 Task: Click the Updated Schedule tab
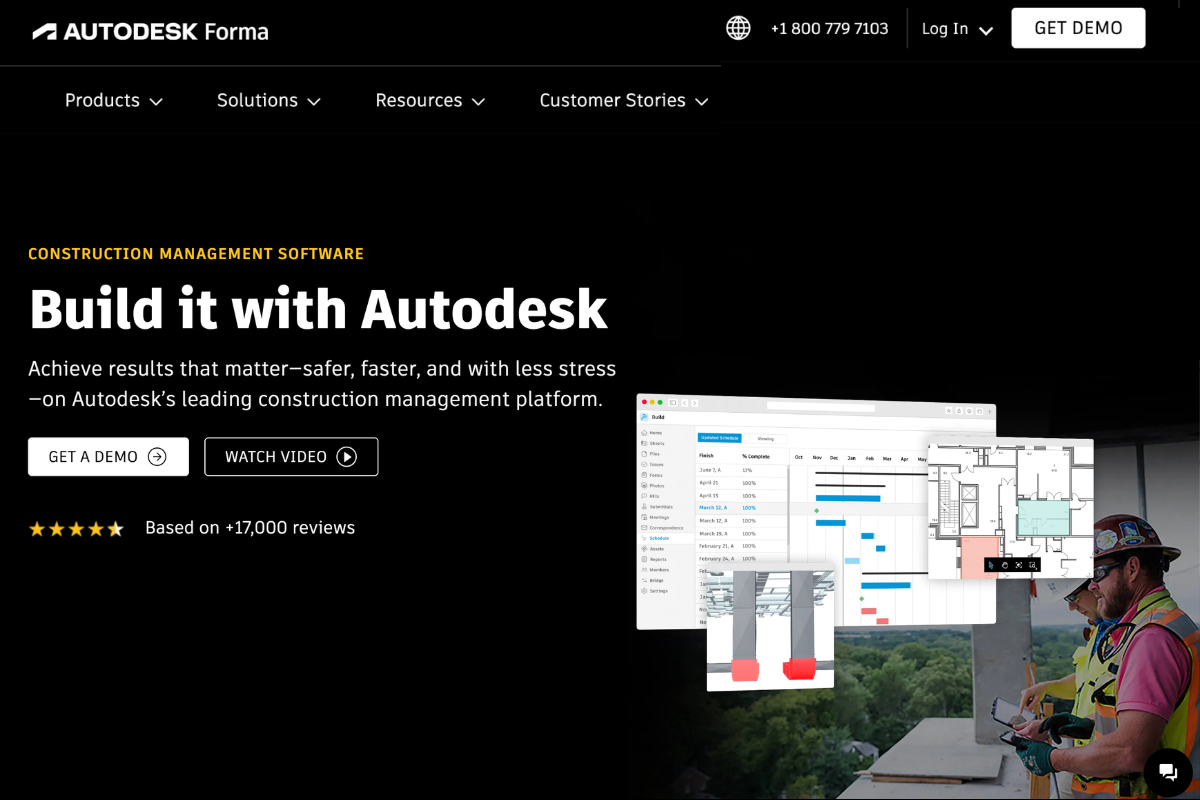click(718, 438)
